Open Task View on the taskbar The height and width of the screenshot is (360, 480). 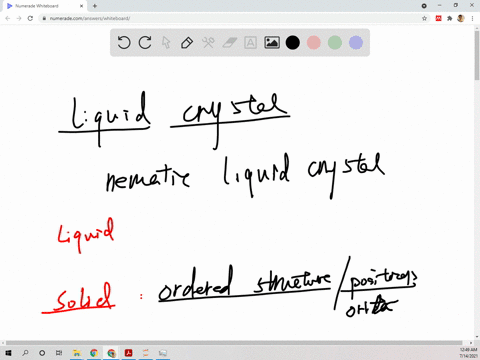click(x=59, y=353)
